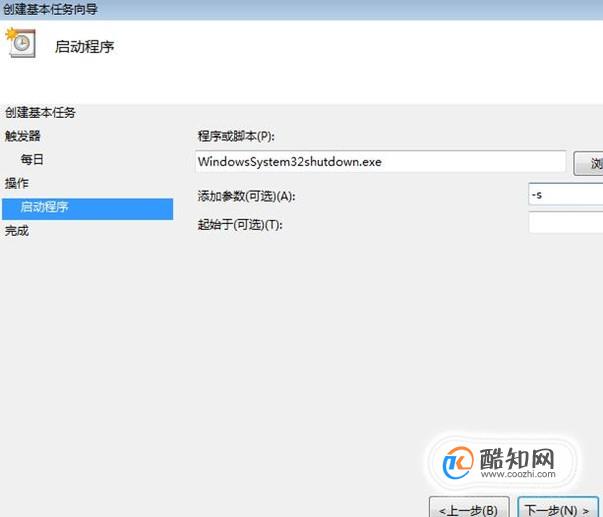
Task: Click the add arguments field containing -s
Action: pos(566,195)
